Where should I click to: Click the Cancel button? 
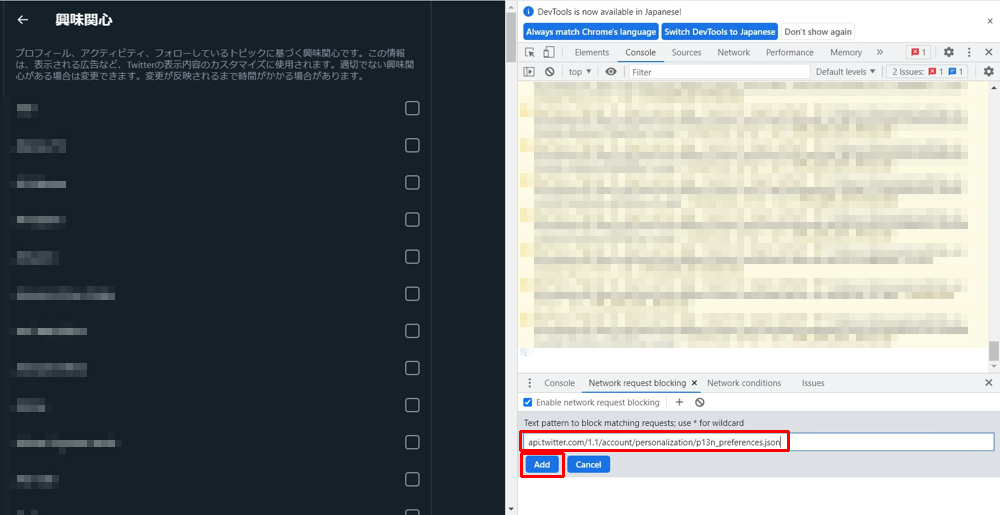click(589, 465)
